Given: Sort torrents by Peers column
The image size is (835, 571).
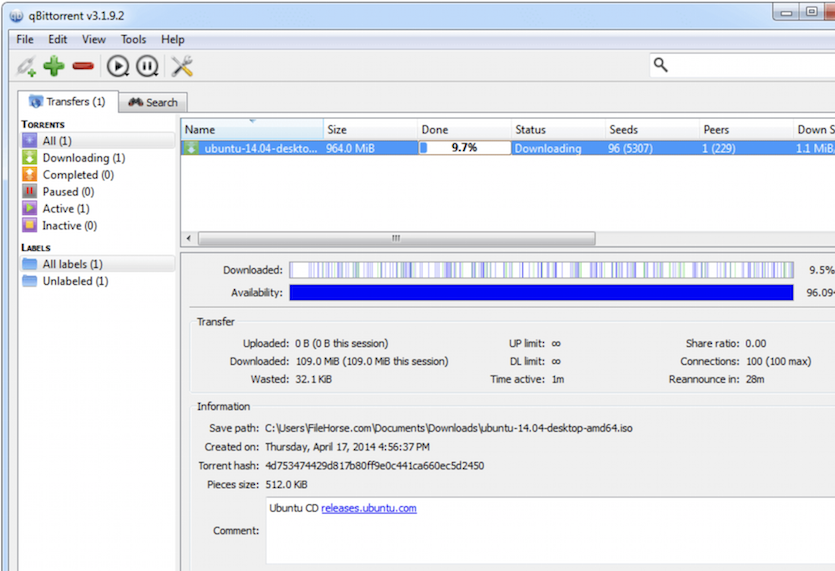Looking at the screenshot, I should 746,129.
